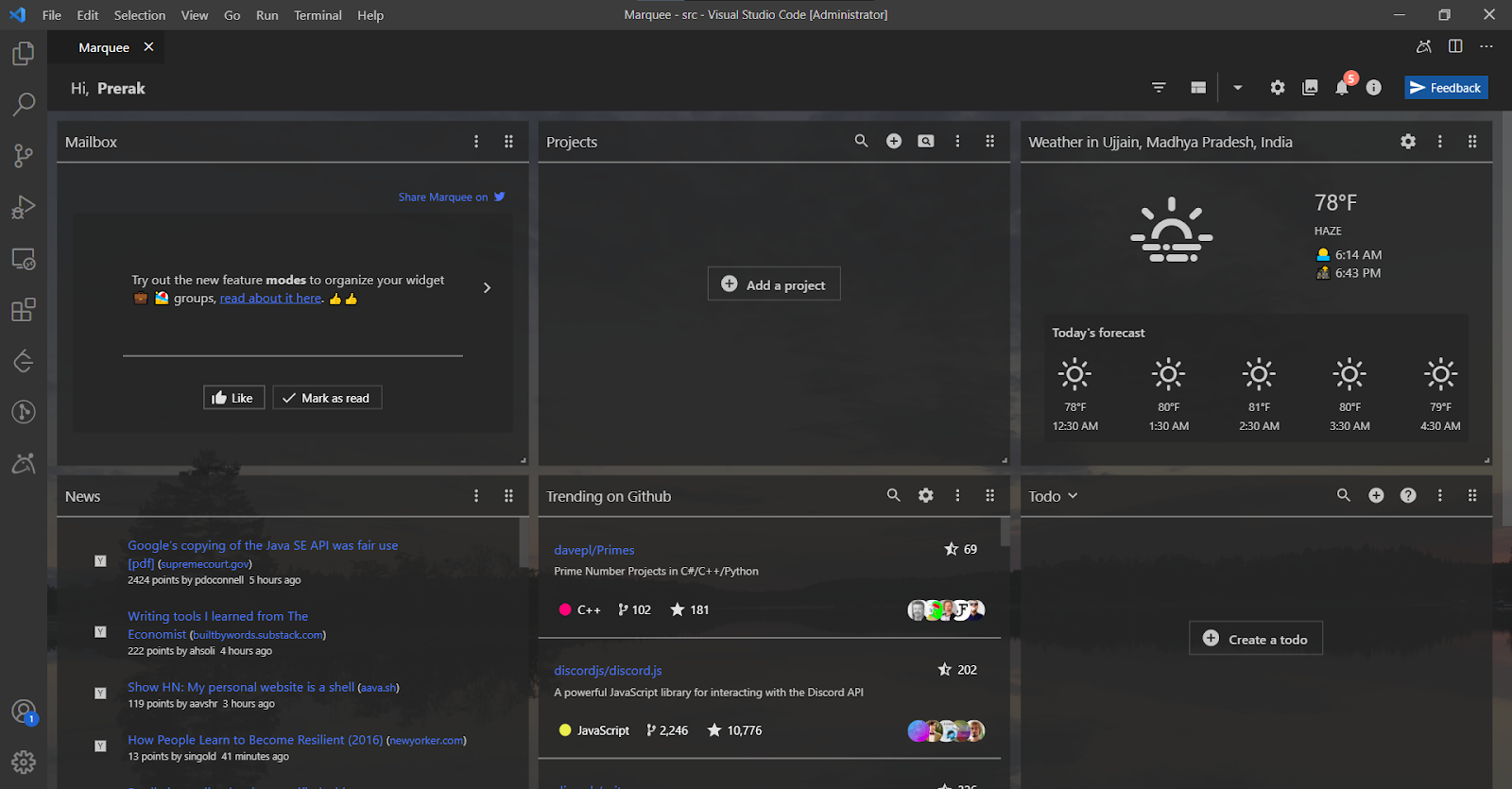Open the File menu
Screen dimensions: 1512x789
pyautogui.click(x=52, y=15)
